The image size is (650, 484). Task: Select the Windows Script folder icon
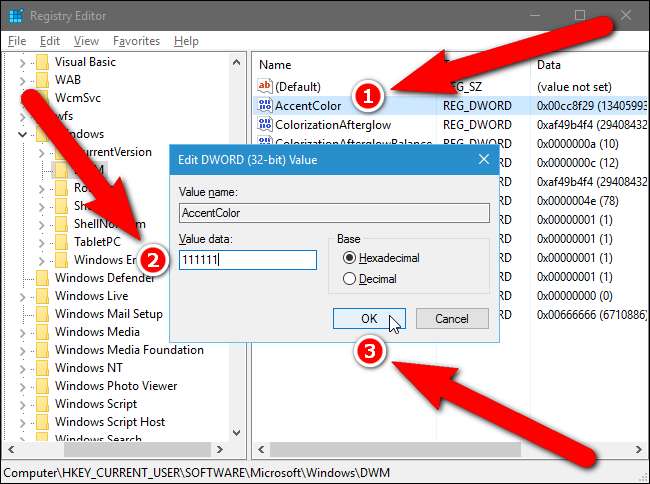[x=42, y=404]
